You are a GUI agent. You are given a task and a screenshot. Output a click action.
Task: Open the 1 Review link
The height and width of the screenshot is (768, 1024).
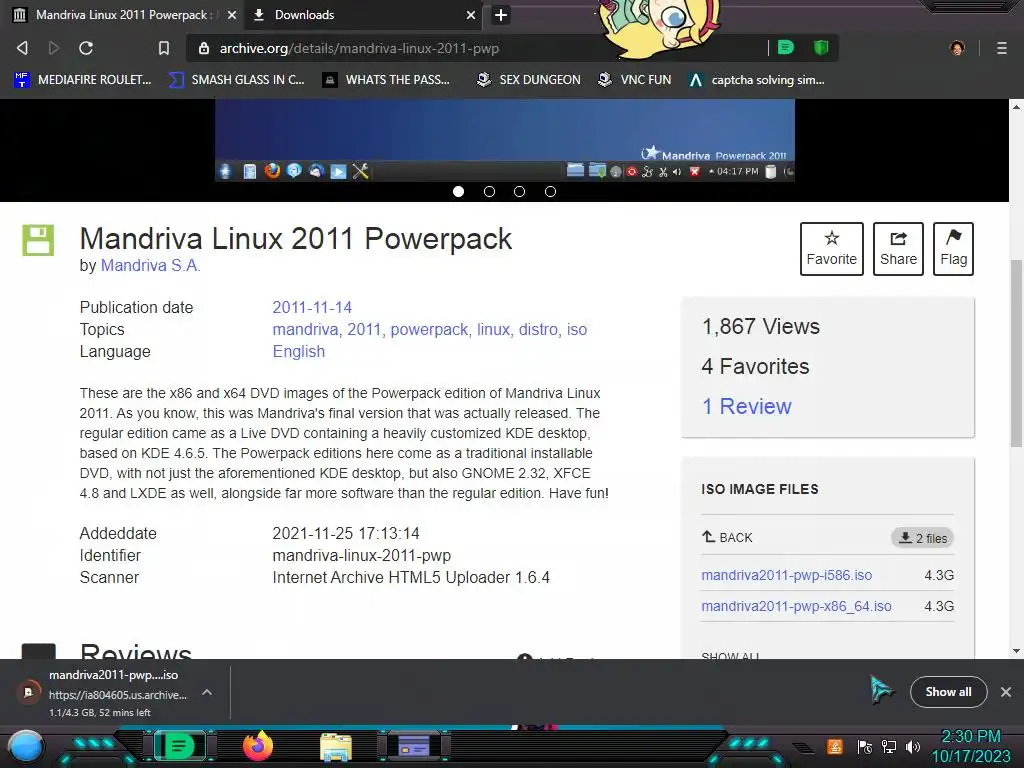pos(746,406)
